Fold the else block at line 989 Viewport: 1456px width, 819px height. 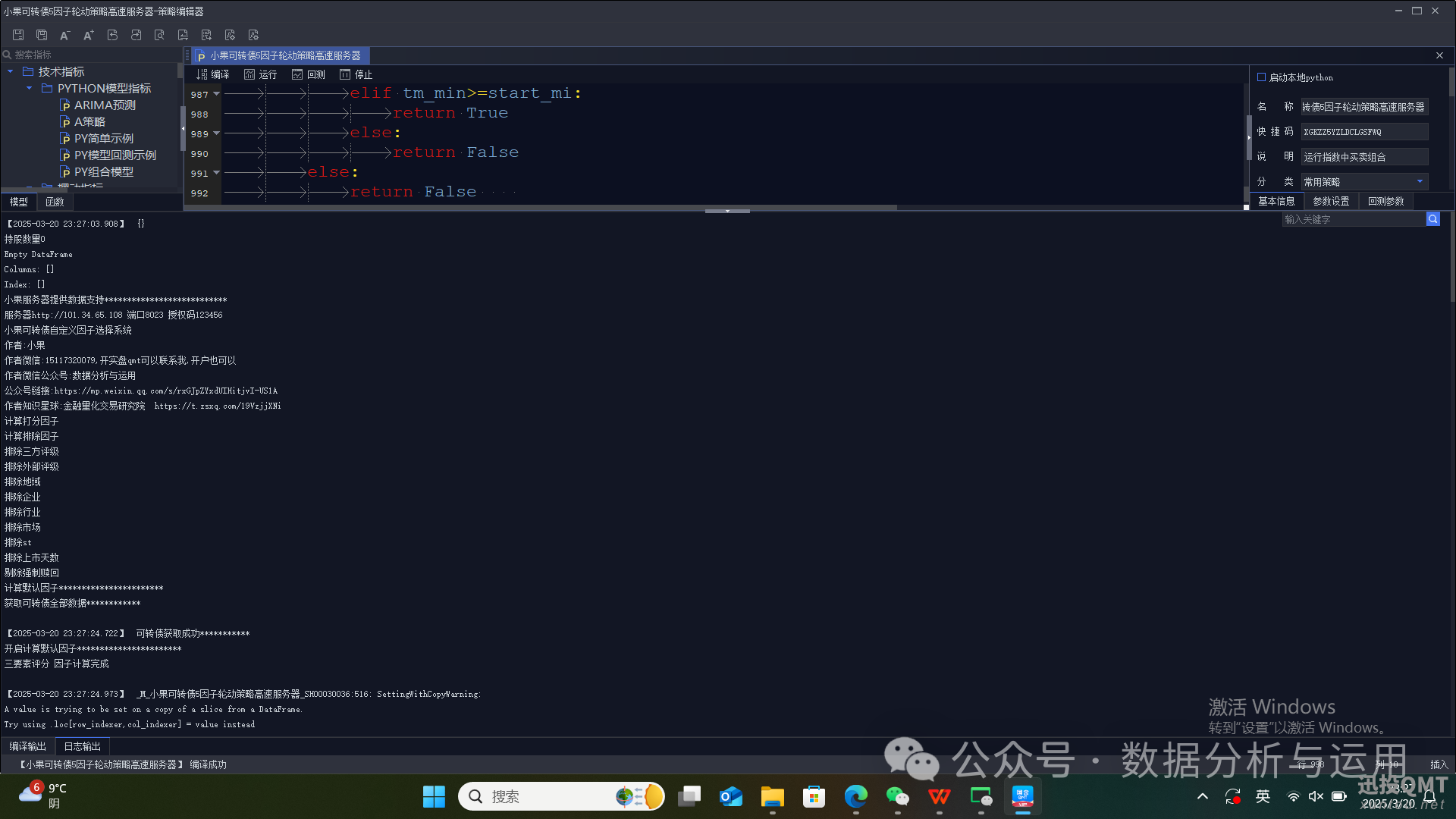[x=216, y=133]
